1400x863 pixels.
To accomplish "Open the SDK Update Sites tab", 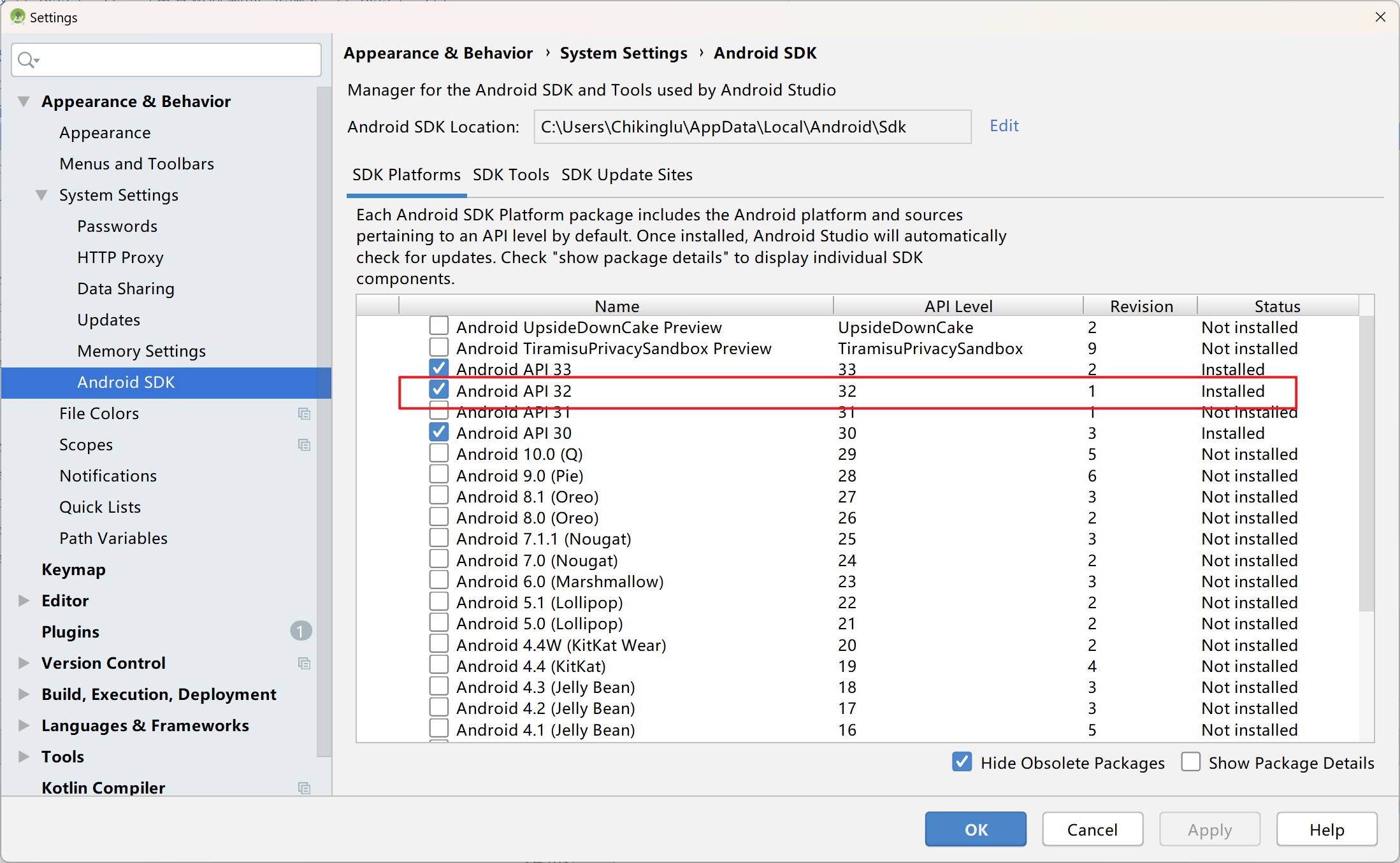I will (x=626, y=175).
